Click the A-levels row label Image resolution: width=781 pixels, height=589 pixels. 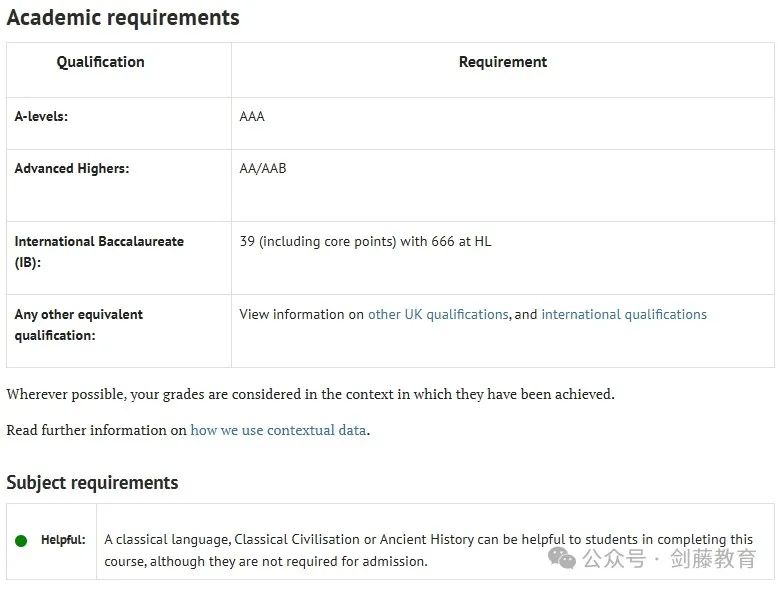[x=41, y=116]
